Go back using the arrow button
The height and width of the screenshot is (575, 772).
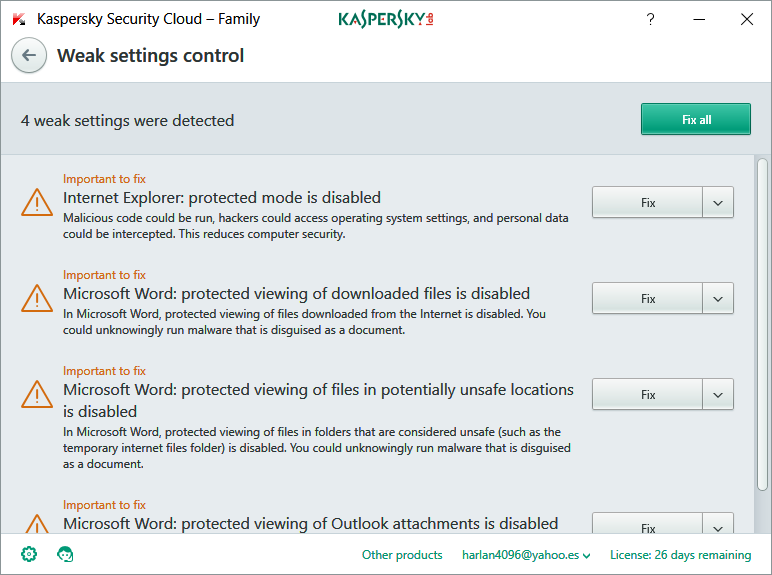coord(29,55)
